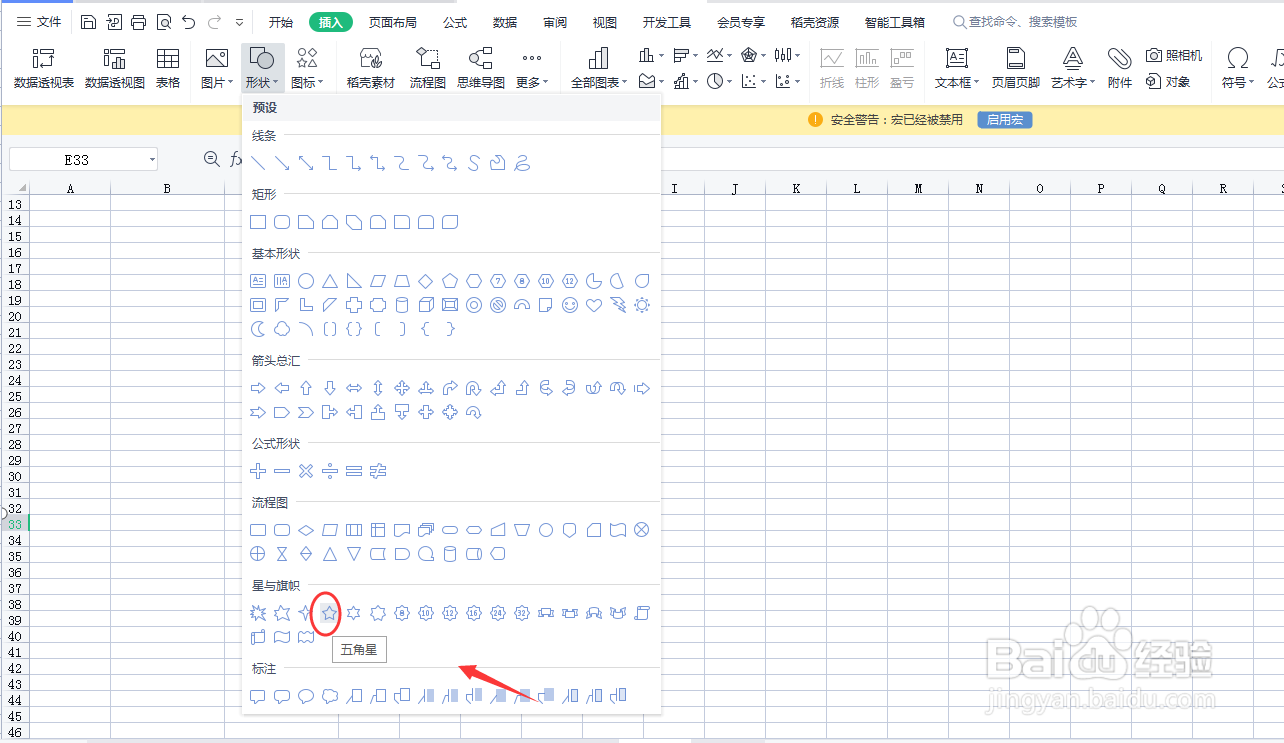1284x743 pixels.
Task: Choose the hourglass collate flowchart shape
Action: tap(282, 554)
